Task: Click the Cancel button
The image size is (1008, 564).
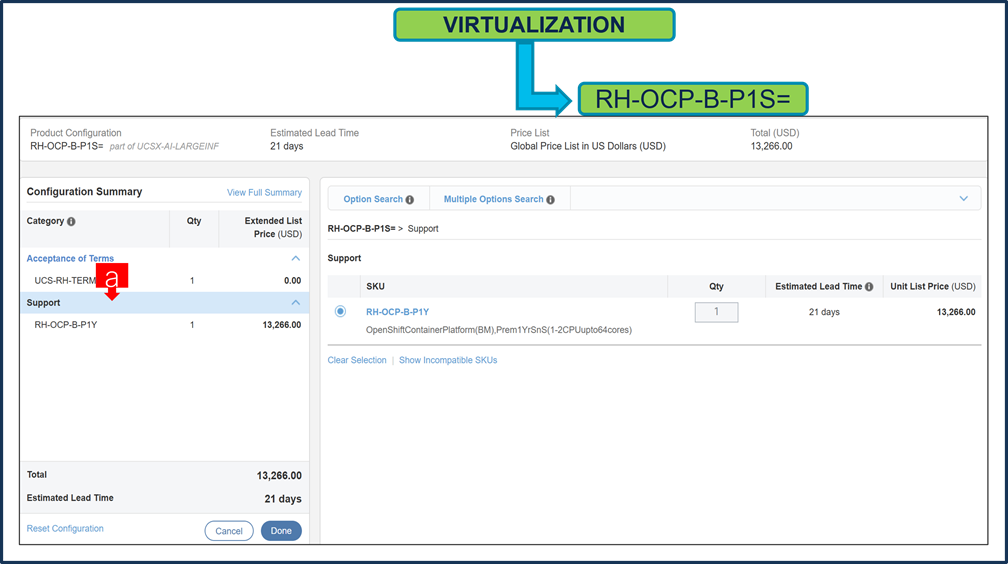Action: coord(229,531)
